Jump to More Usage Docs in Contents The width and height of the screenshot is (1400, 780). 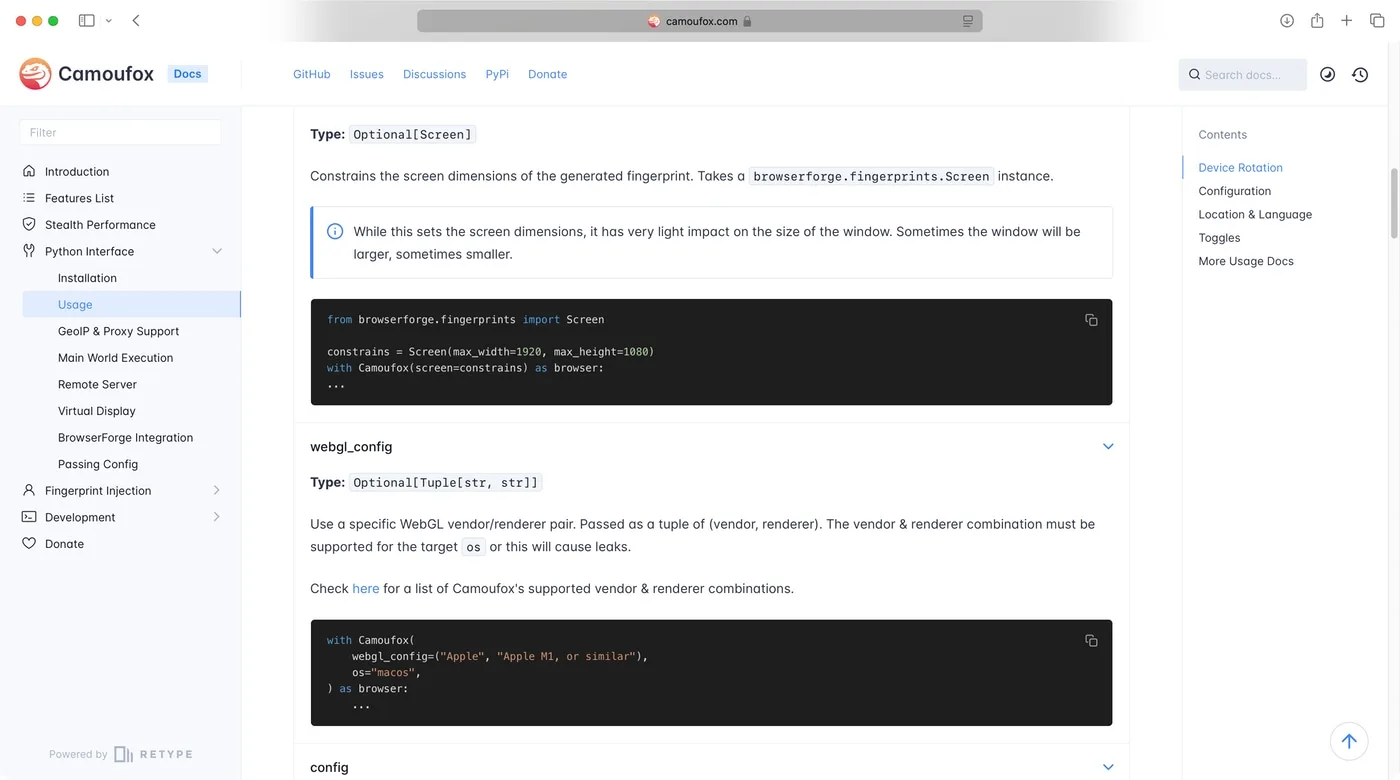coord(1246,261)
